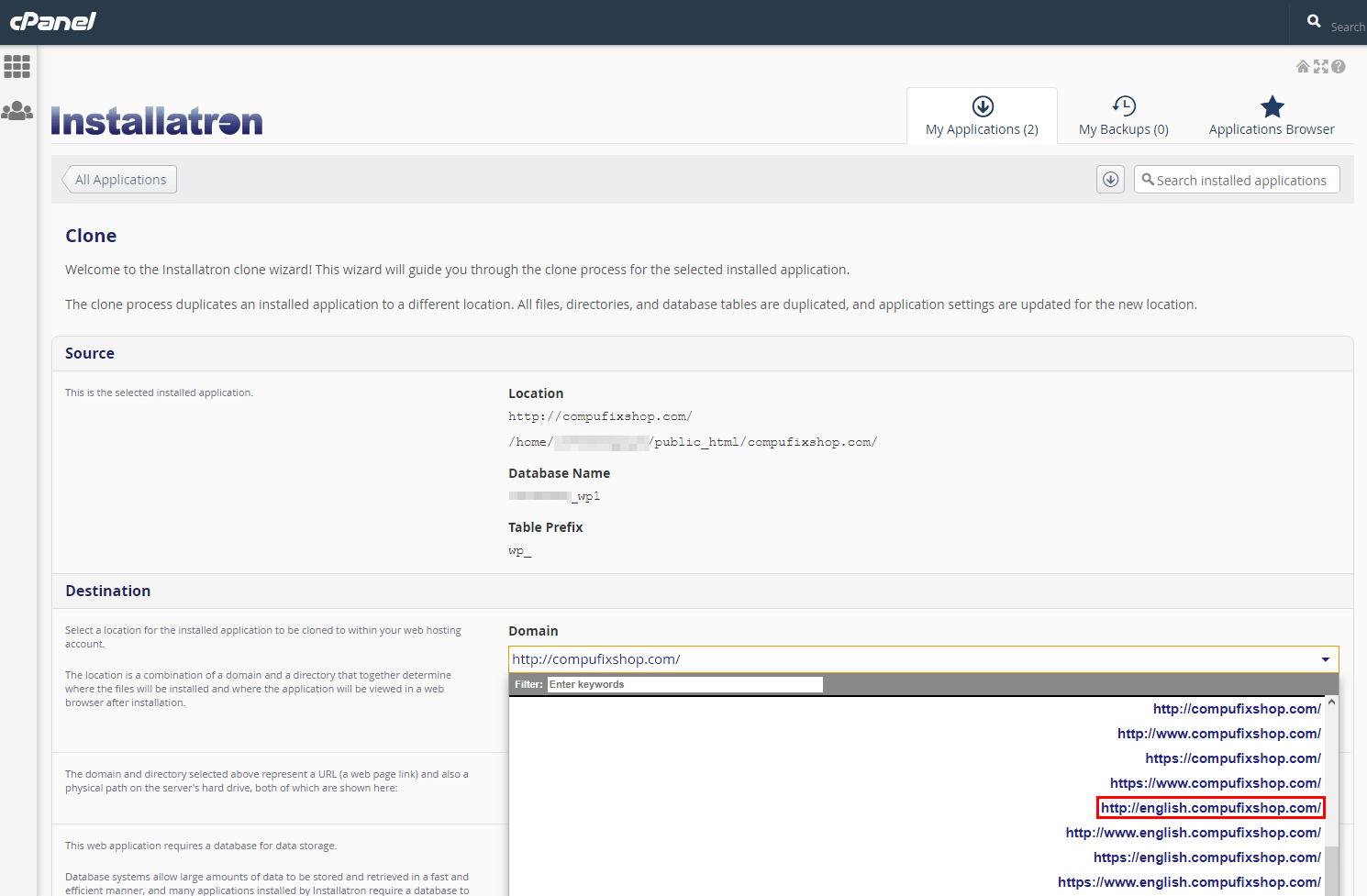This screenshot has width=1367, height=896.
Task: Select http://www.compufixshop.com/ option
Action: 1219,734
